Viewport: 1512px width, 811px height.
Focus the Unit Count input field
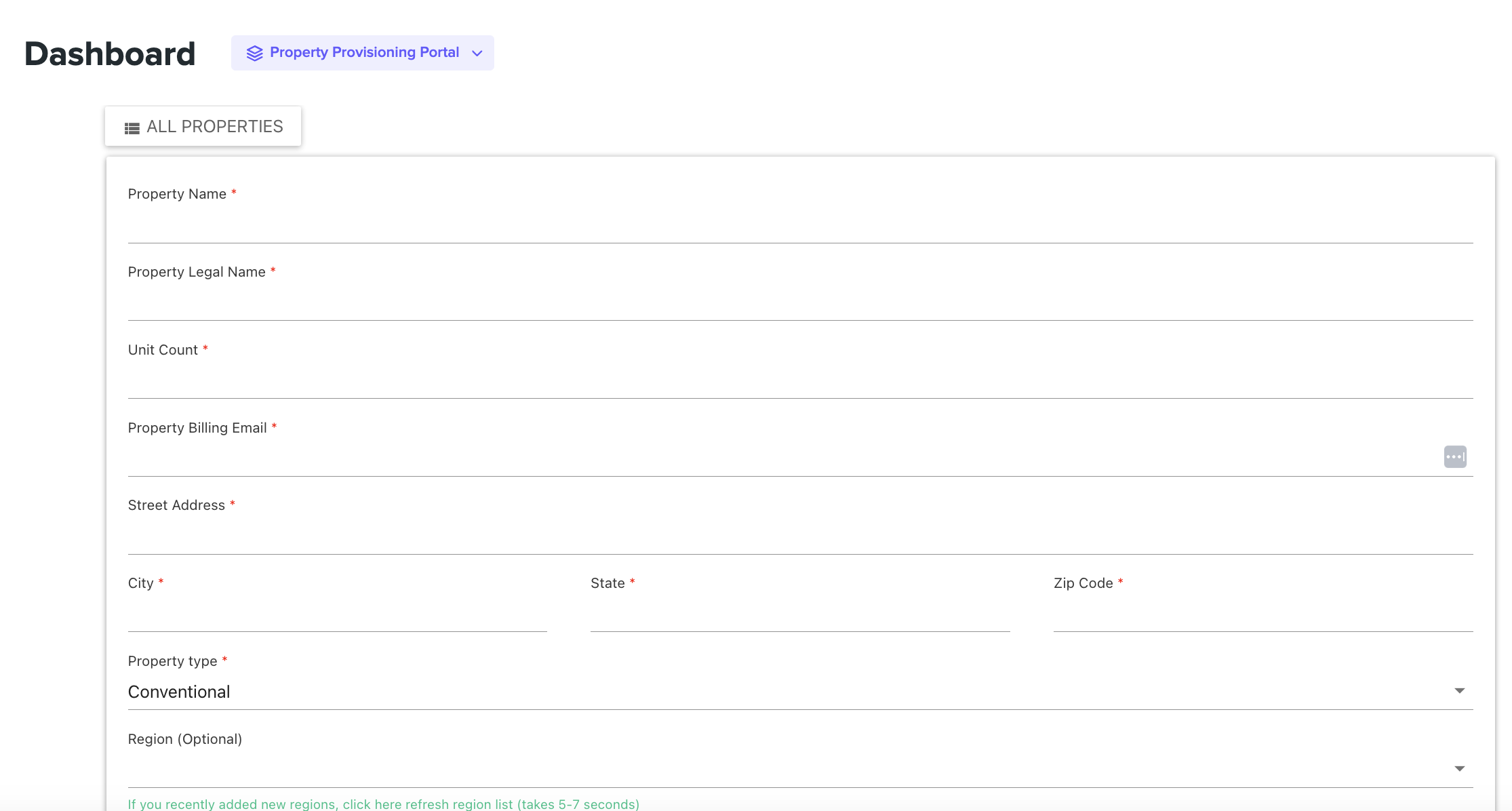800,381
